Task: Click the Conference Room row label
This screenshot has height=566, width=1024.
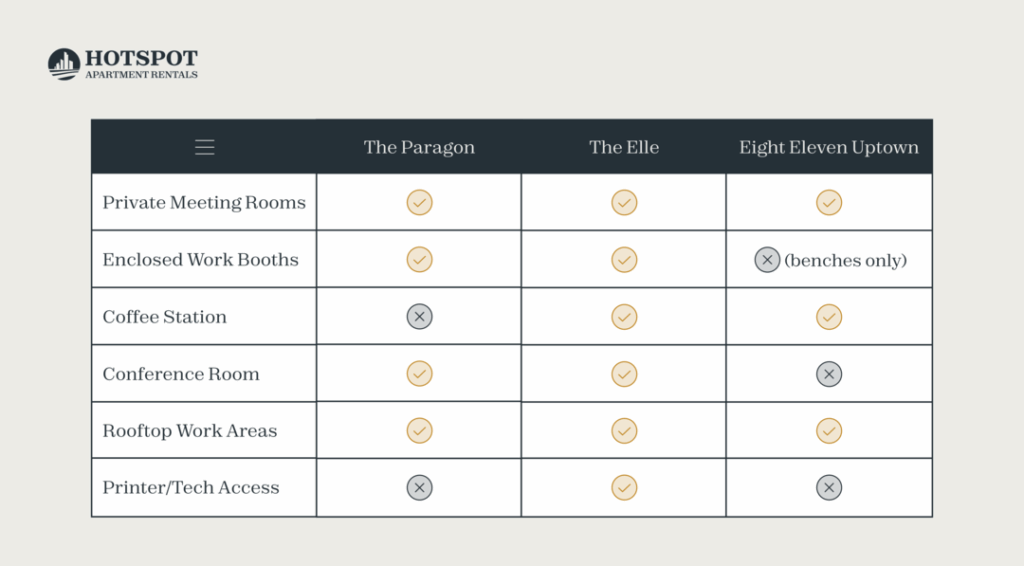Action: (x=181, y=374)
